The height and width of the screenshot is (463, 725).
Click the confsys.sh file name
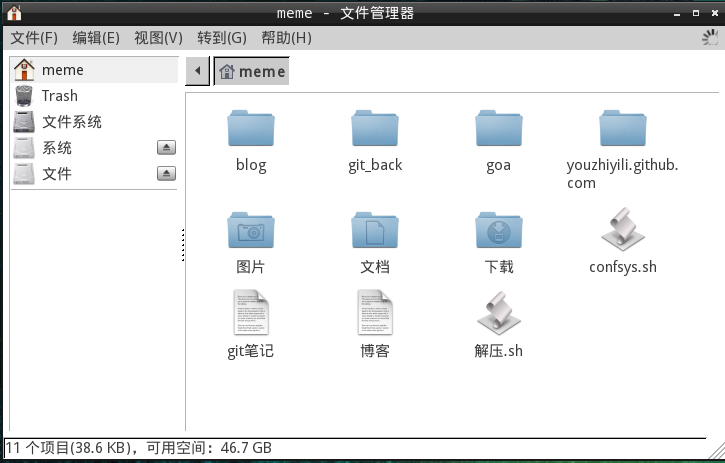coord(623,267)
